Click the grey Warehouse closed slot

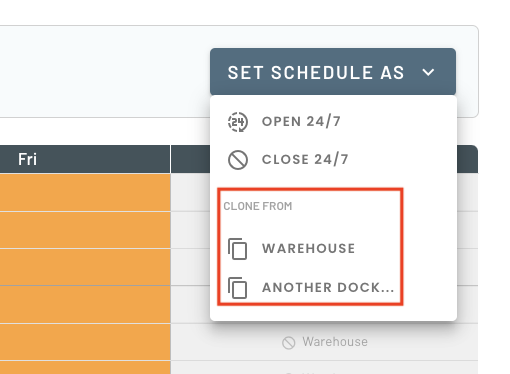click(x=324, y=342)
